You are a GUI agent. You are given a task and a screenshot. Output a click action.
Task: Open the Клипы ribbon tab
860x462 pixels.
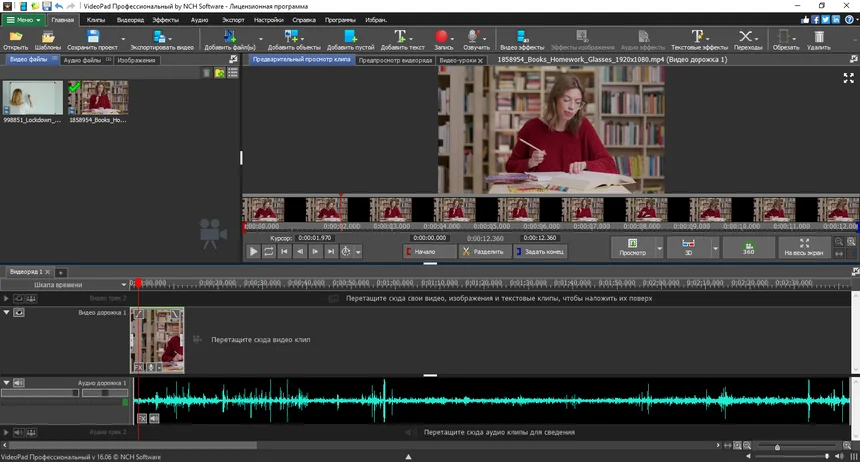95,20
